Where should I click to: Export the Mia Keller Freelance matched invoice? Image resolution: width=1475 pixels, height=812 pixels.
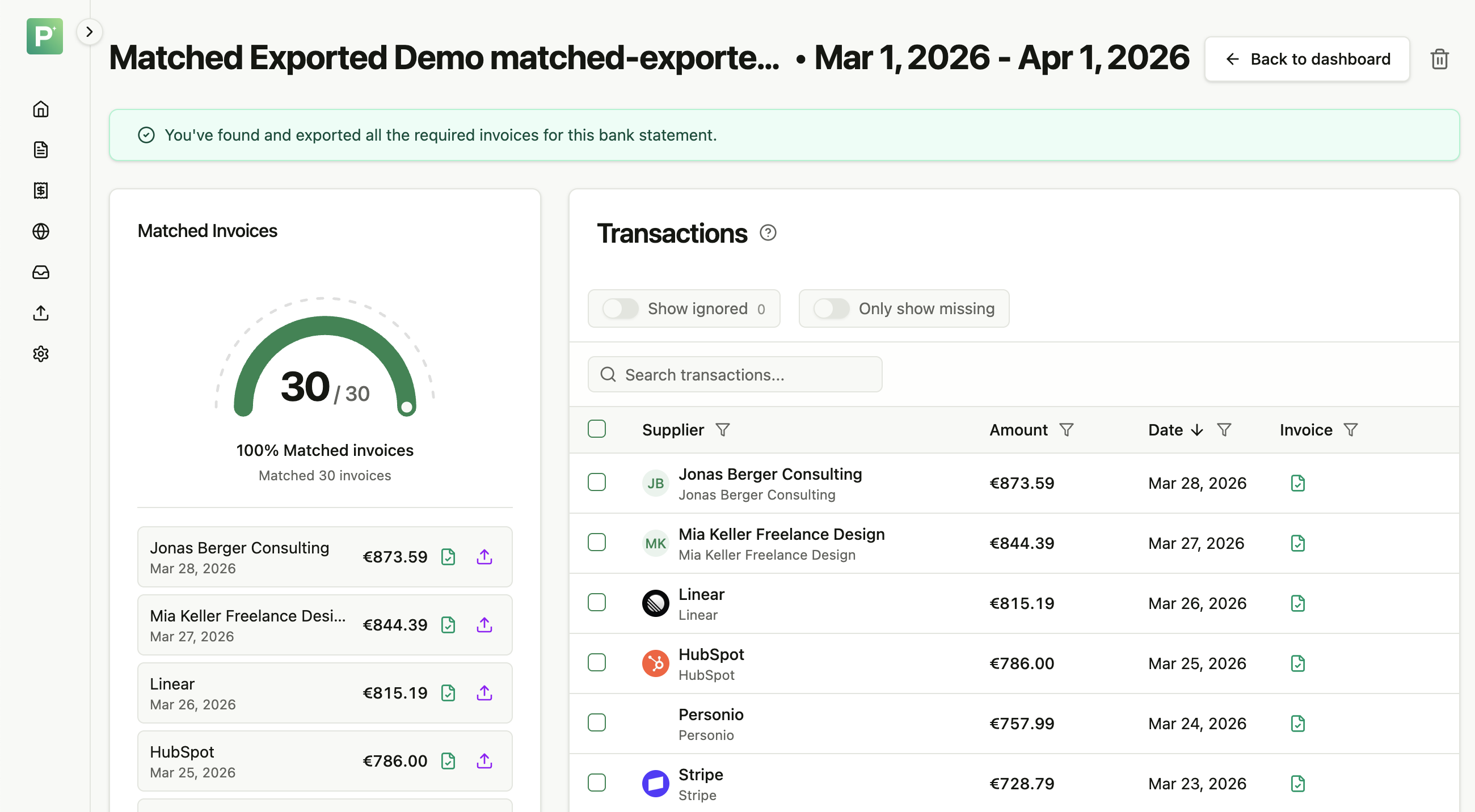(484, 625)
